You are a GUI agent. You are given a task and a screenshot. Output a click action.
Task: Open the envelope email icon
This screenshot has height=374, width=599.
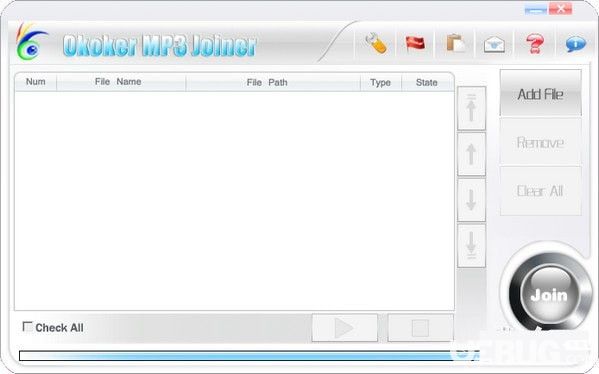point(494,44)
